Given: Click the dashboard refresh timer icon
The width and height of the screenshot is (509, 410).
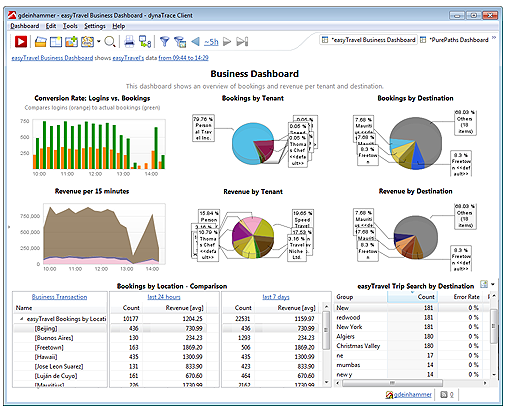Looking at the screenshot, I should coord(88,42).
